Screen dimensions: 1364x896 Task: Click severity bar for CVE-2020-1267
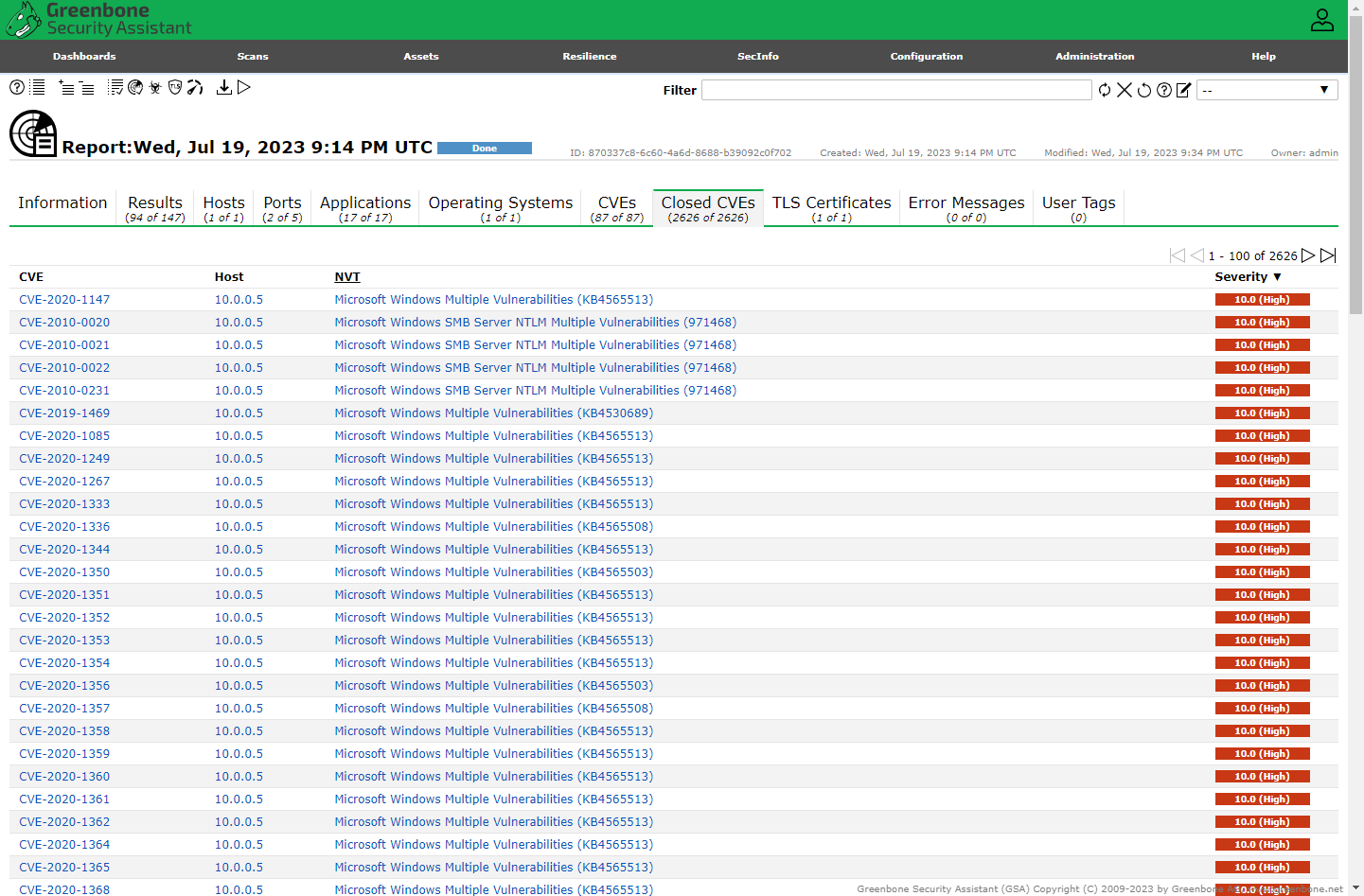tap(1262, 482)
